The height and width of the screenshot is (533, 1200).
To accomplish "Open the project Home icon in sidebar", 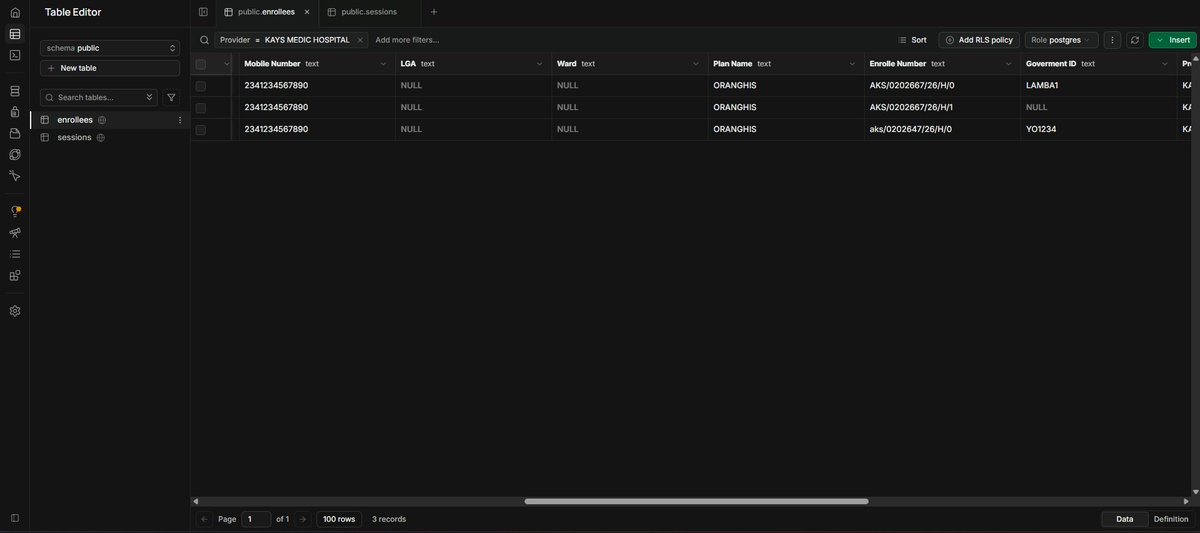I will [15, 12].
